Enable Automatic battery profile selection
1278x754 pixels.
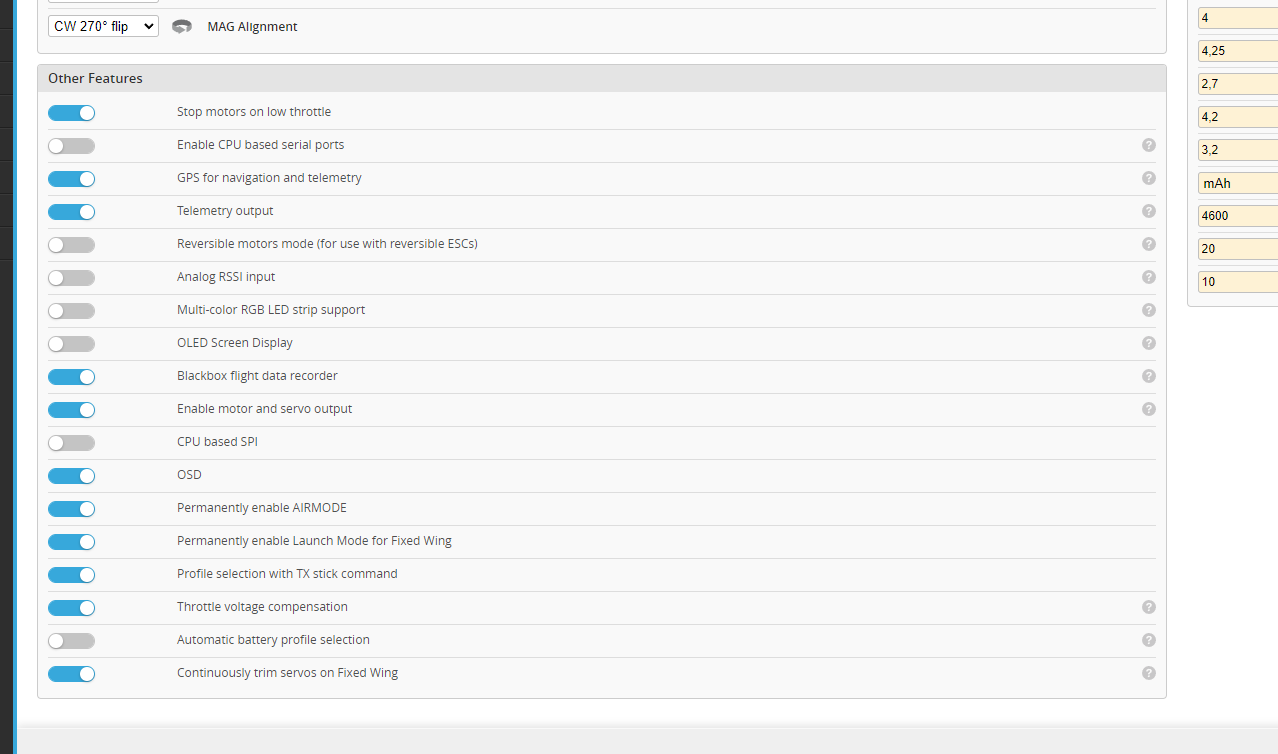(71, 641)
